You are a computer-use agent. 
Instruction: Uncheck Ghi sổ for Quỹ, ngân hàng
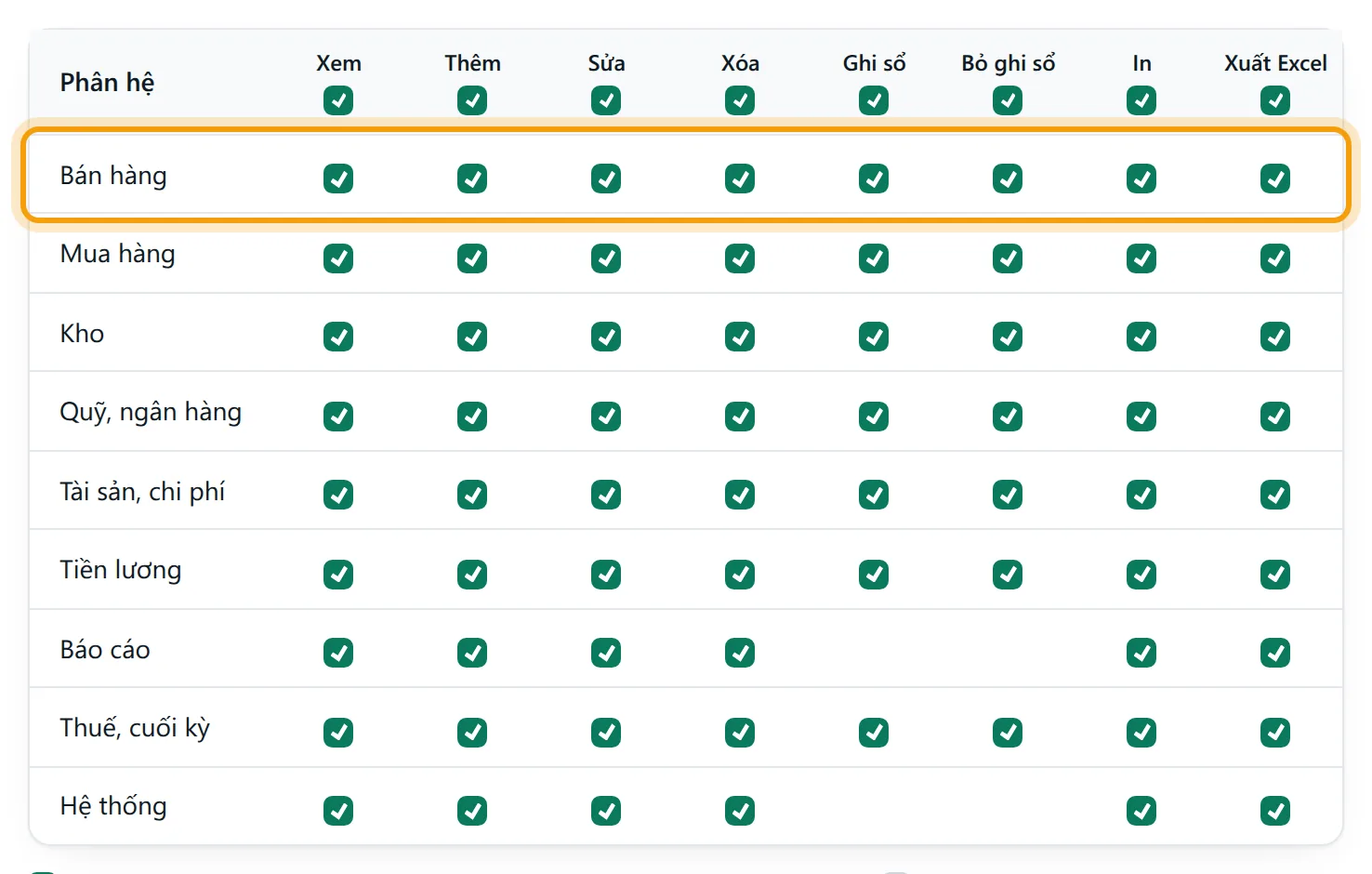pyautogui.click(x=874, y=417)
